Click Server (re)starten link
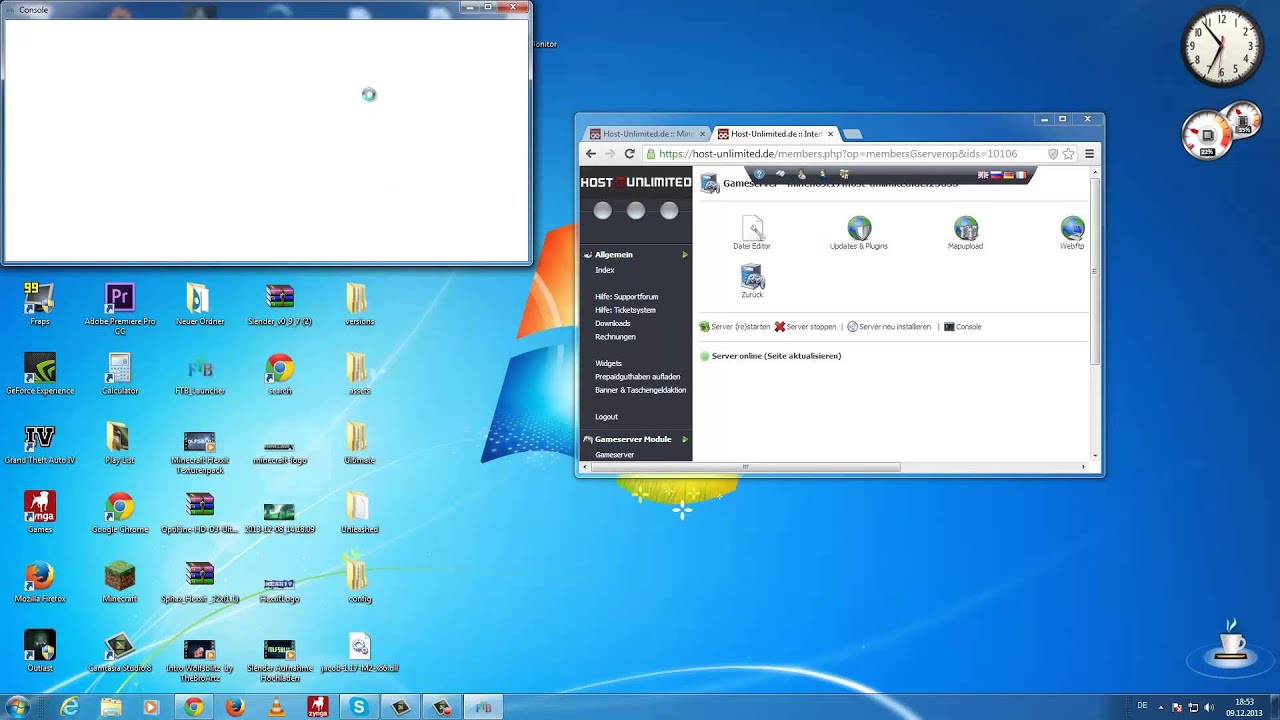Screen dimensions: 1280x720 coord(735,327)
